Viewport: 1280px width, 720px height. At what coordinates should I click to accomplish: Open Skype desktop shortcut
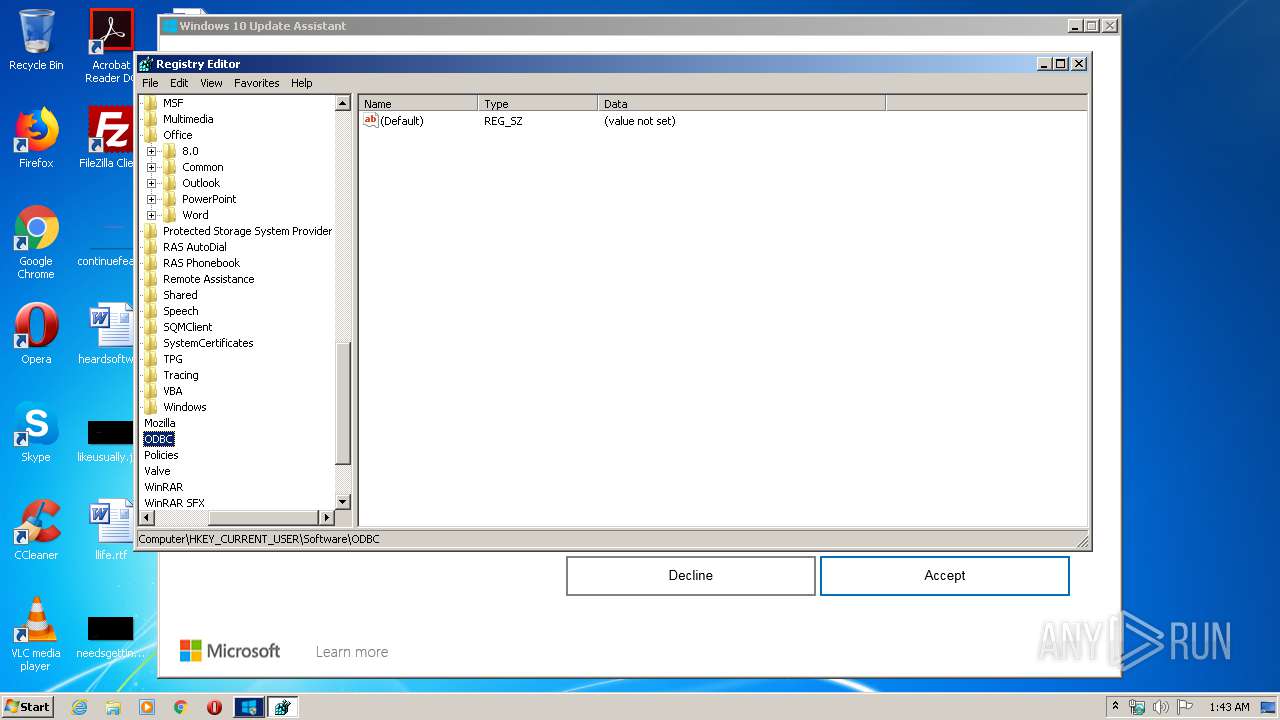tap(36, 432)
